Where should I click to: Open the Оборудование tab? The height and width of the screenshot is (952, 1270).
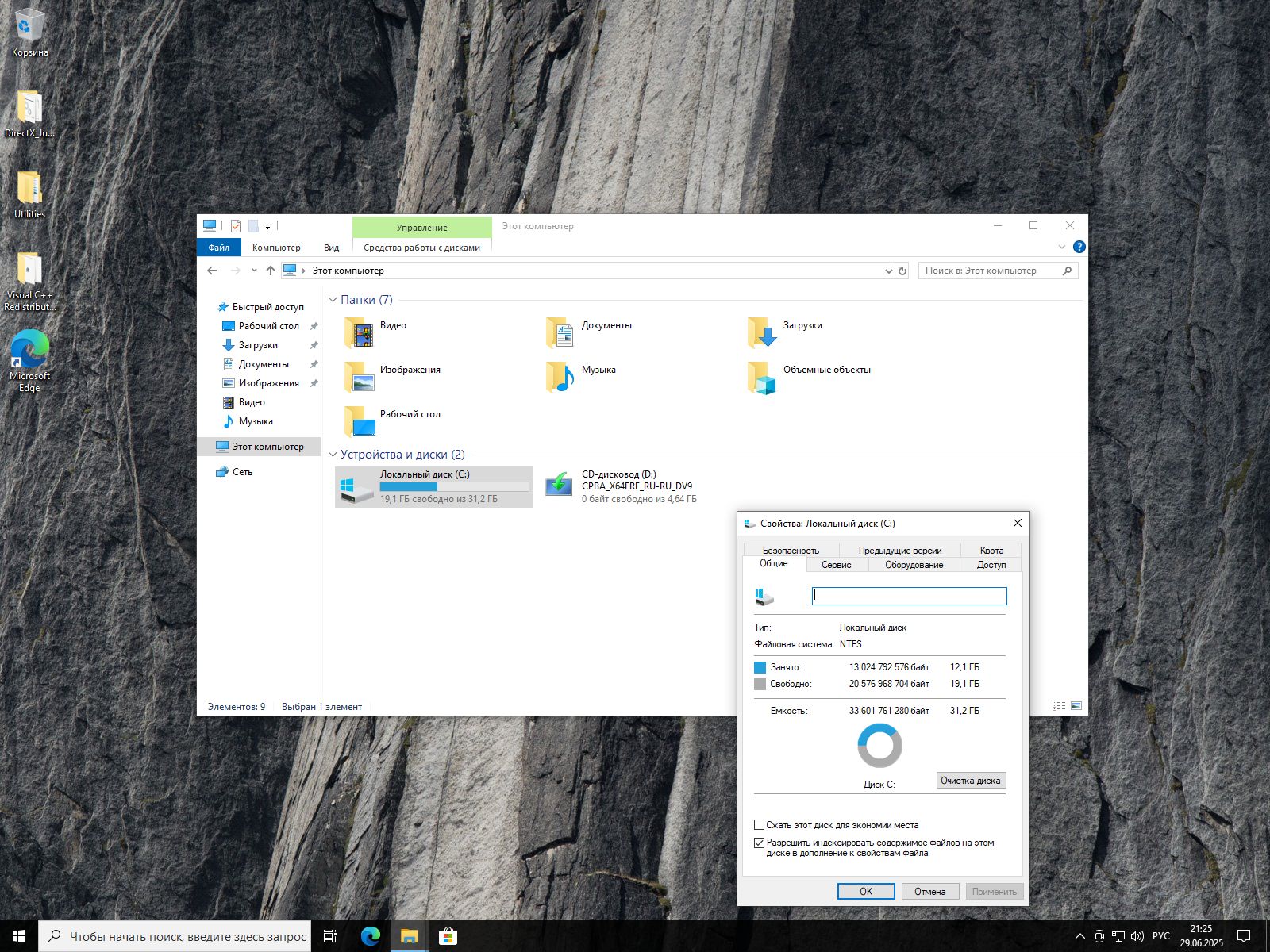point(914,565)
